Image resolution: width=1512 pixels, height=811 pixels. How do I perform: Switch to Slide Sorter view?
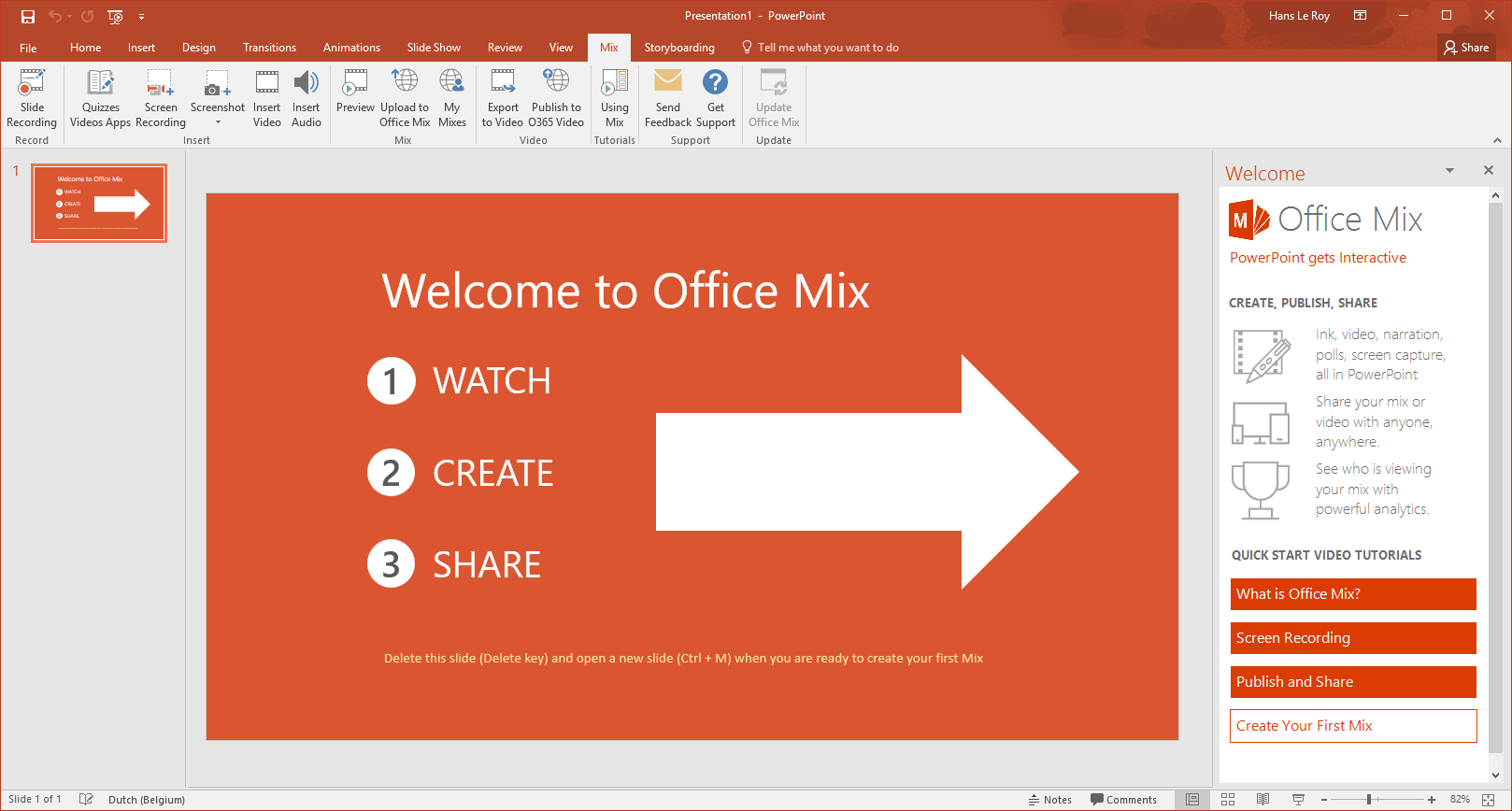click(1228, 800)
